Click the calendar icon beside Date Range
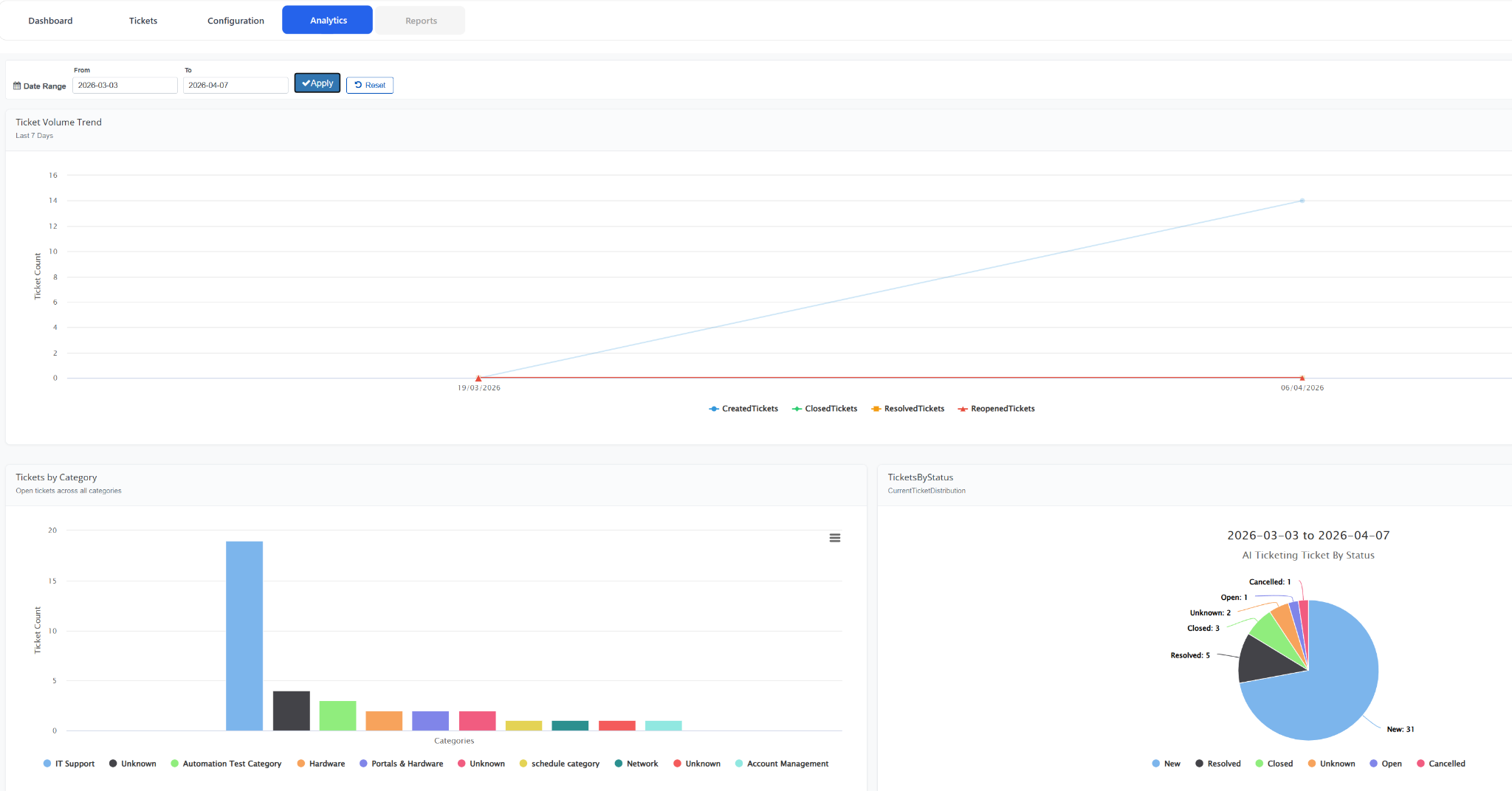The width and height of the screenshot is (1512, 791). [x=16, y=86]
